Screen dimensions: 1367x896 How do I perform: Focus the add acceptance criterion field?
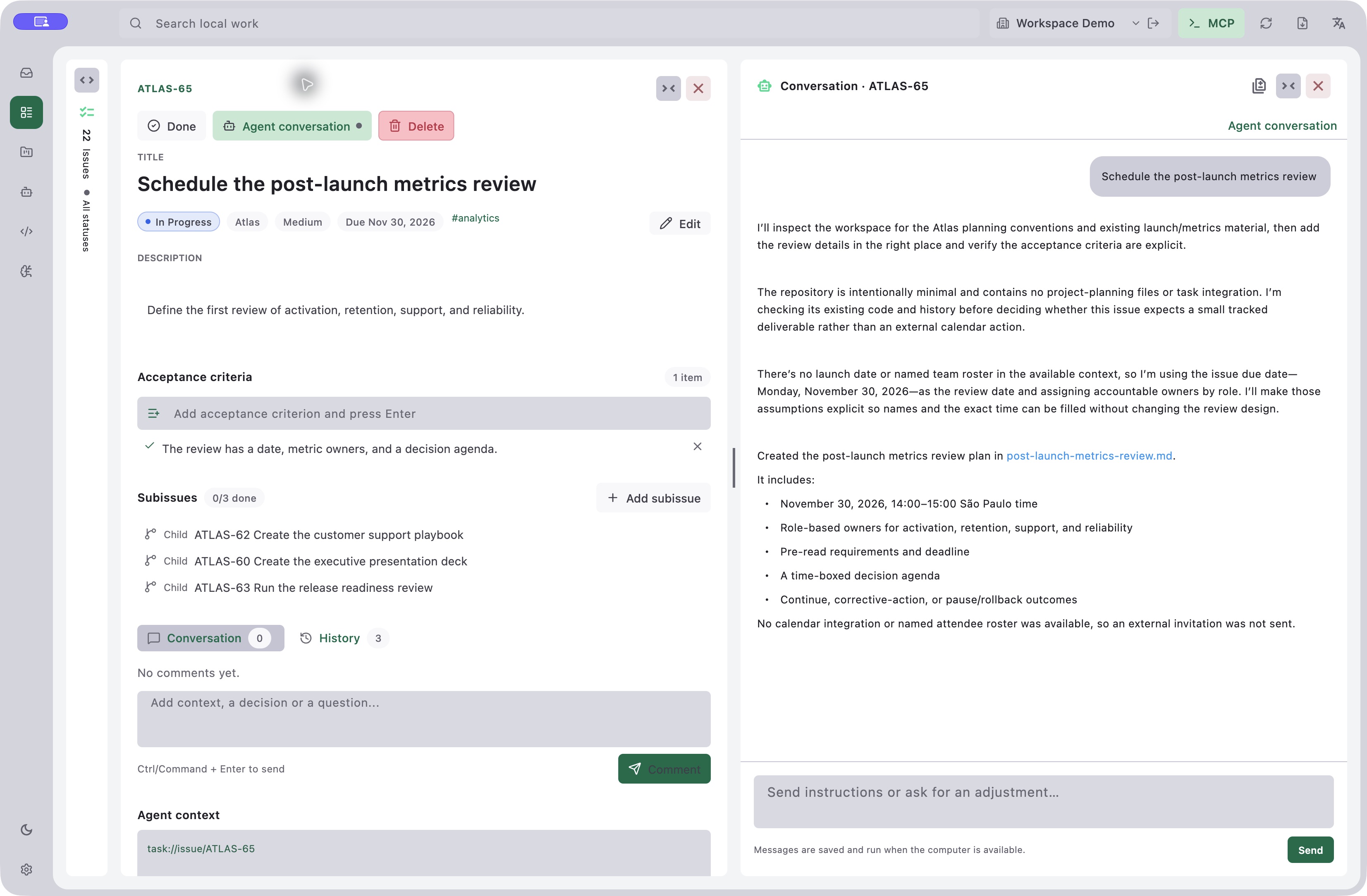424,414
